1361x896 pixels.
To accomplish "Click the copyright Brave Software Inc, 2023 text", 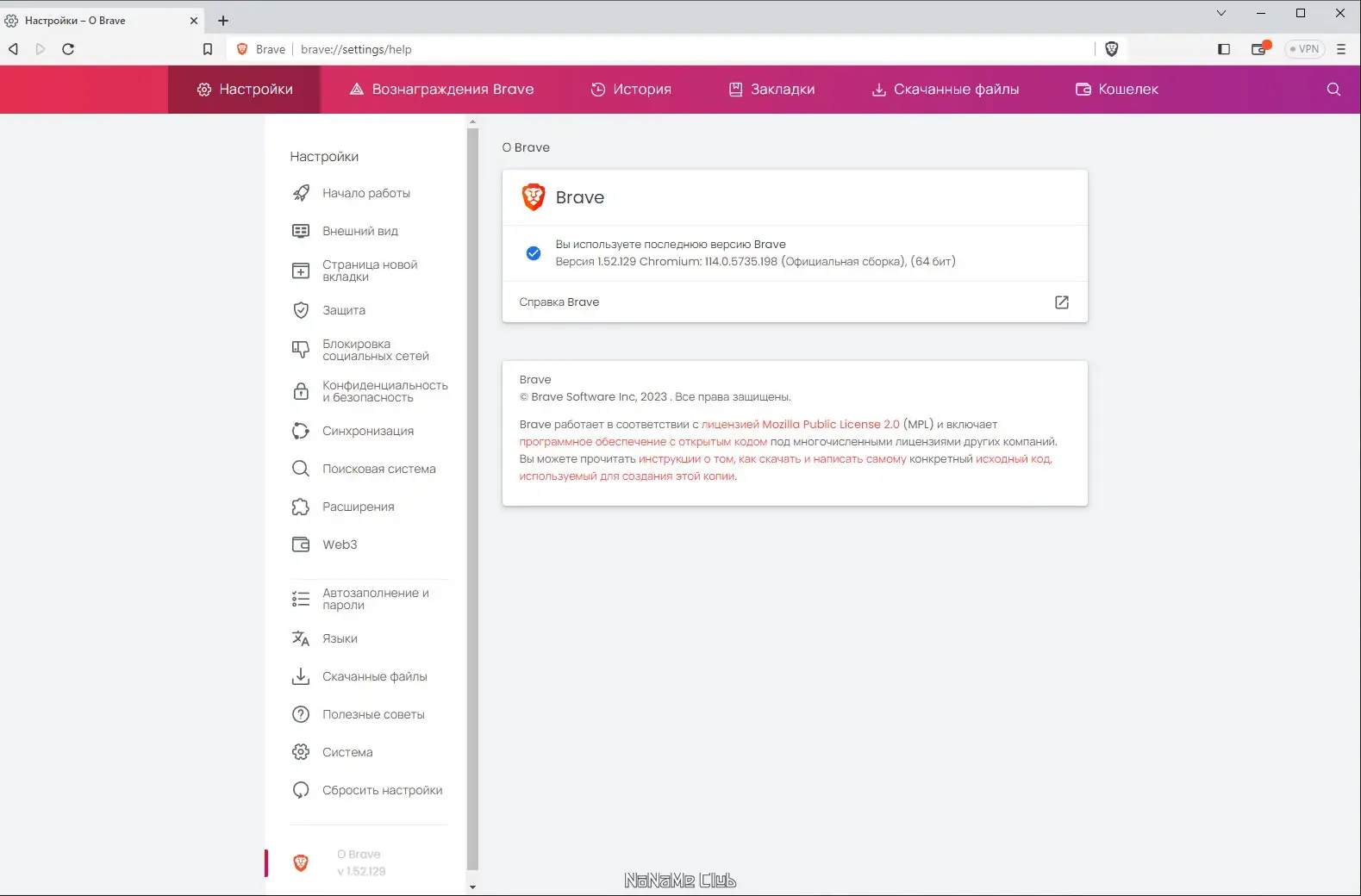I will 655,397.
